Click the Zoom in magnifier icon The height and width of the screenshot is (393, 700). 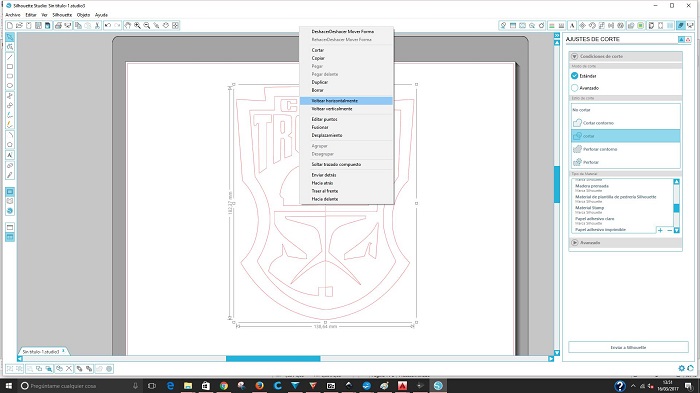click(x=138, y=26)
